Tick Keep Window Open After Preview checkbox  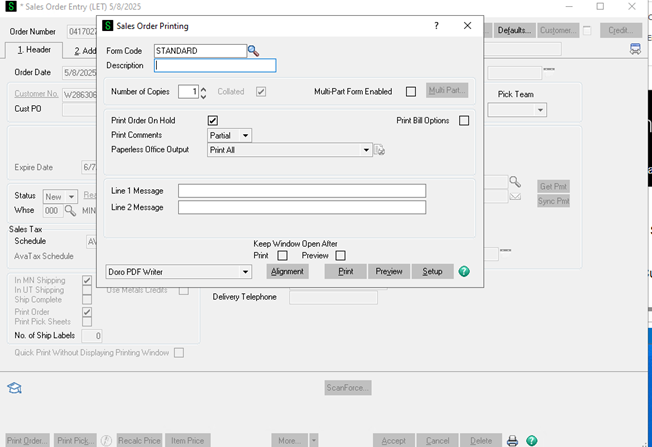tap(340, 255)
